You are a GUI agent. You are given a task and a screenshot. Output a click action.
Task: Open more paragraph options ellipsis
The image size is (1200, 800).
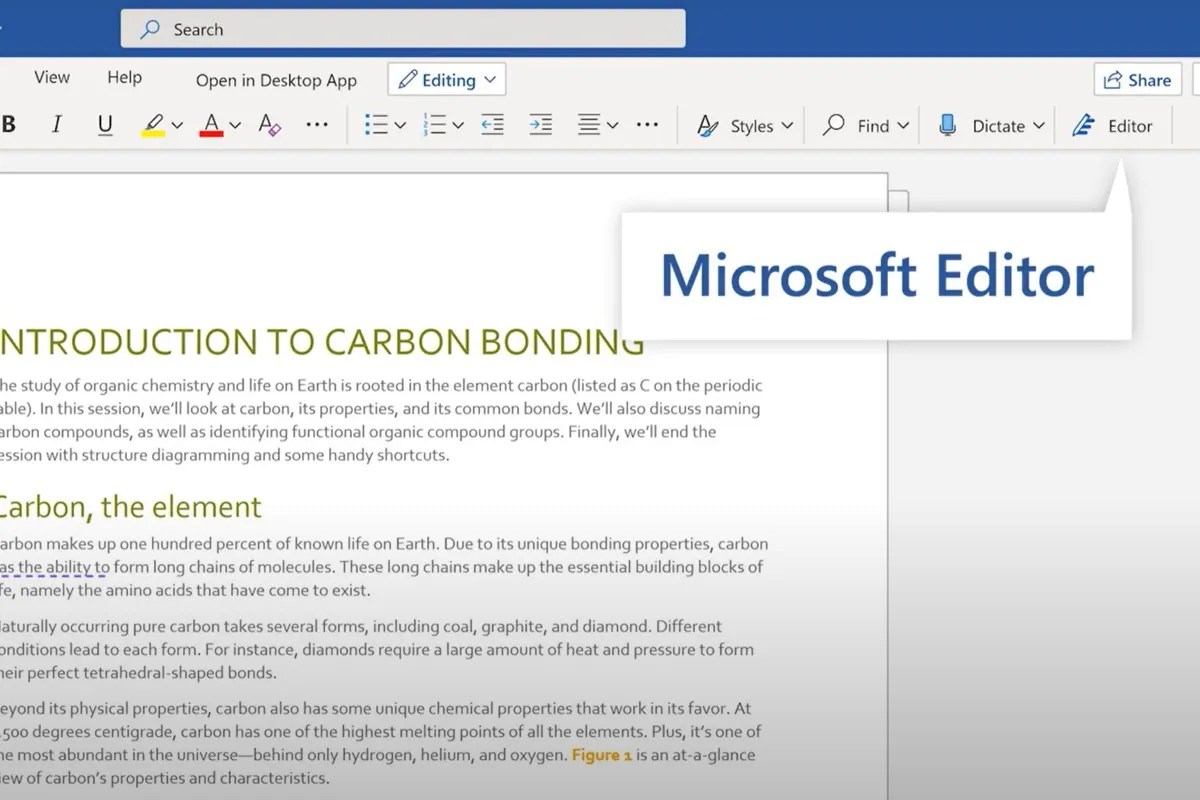(647, 126)
